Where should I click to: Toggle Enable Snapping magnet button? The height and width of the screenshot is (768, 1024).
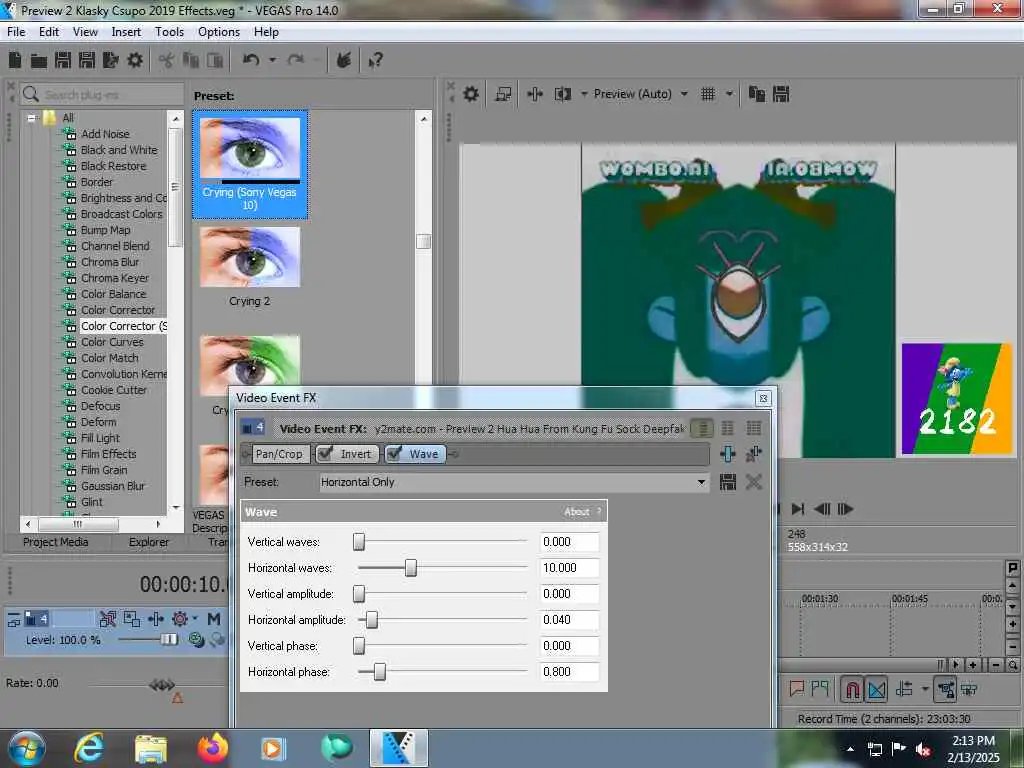(852, 690)
